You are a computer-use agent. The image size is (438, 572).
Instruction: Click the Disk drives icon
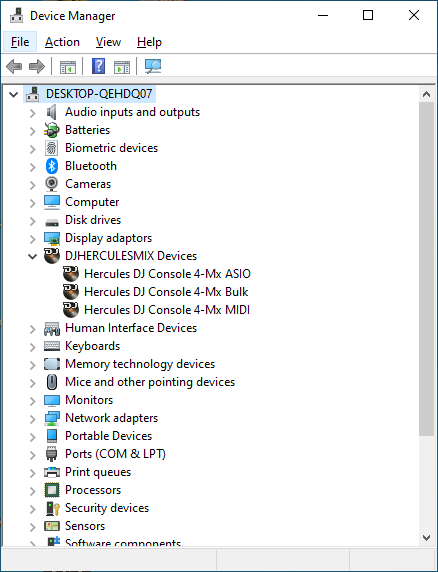tap(51, 221)
